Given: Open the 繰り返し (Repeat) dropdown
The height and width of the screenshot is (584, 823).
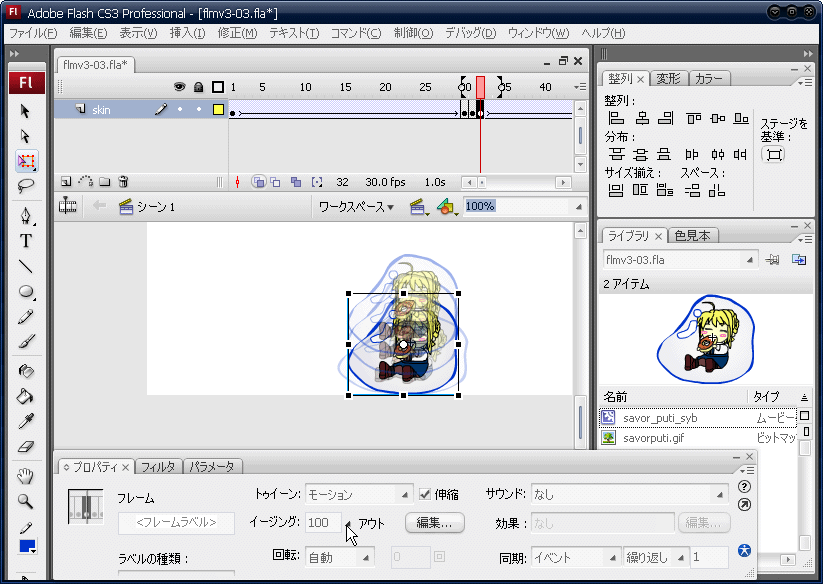Looking at the screenshot, I should coord(656,557).
